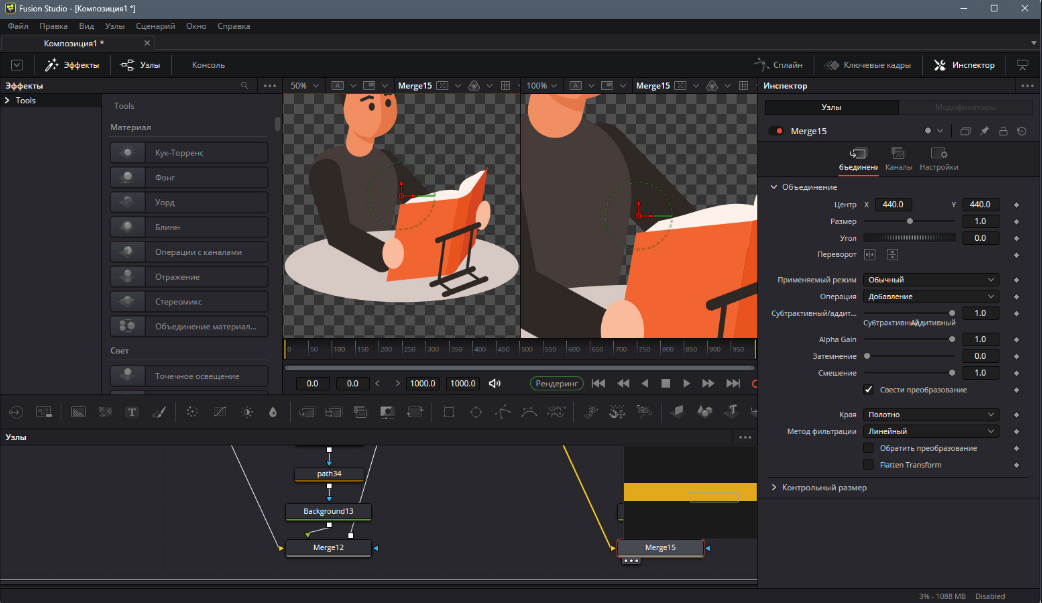Open the 'Метод фильтрации' dropdown

931,431
